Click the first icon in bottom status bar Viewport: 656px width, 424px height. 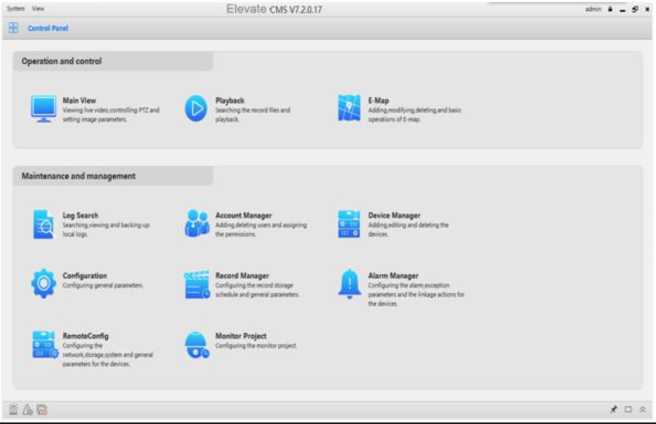[x=13, y=409]
